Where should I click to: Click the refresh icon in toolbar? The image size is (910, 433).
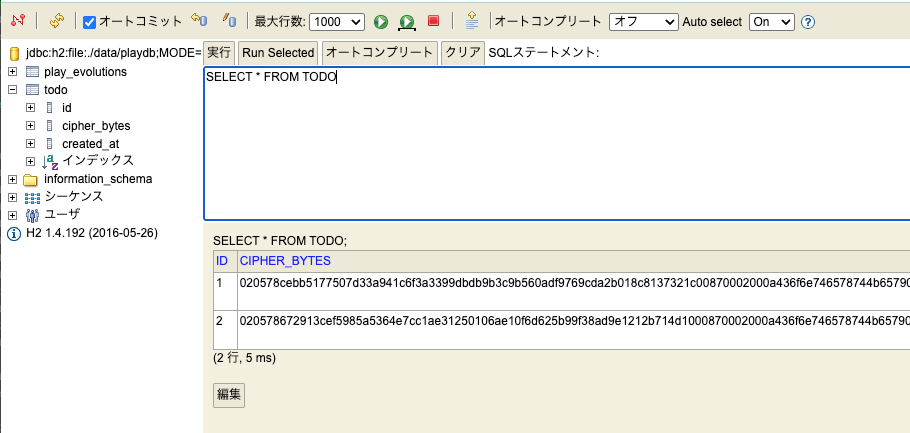56,21
